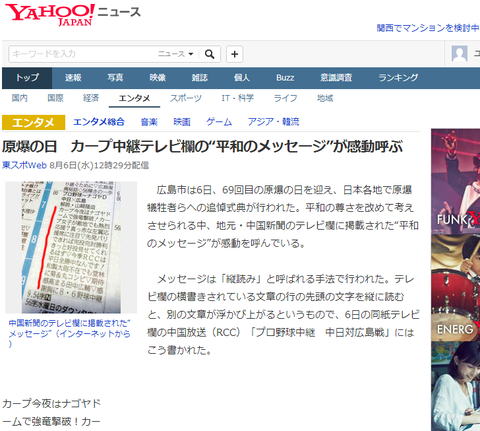
Task: Open the アジア・韓流 sublink
Action: coord(273,122)
